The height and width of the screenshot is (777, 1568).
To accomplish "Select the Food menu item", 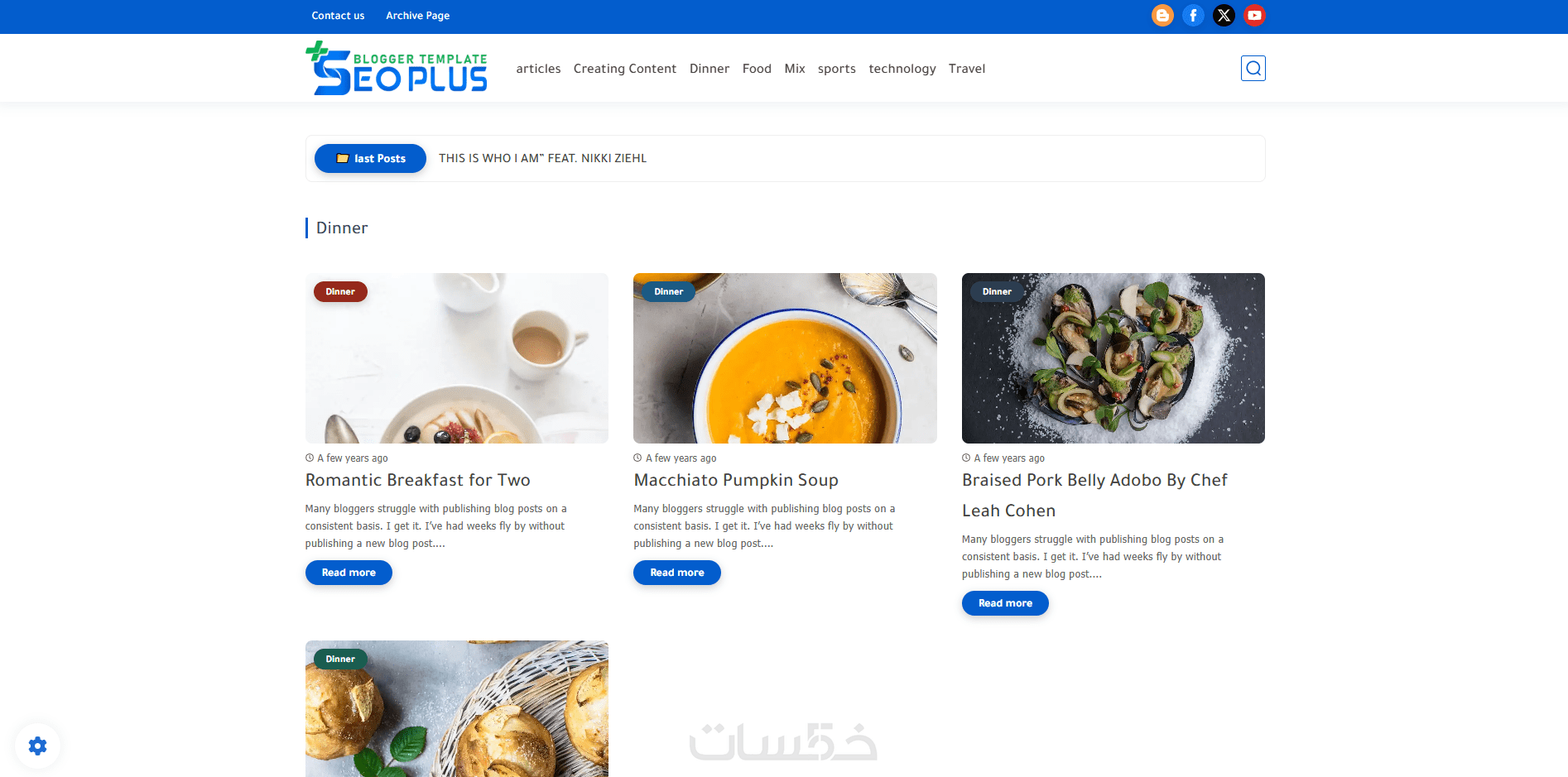I will [757, 69].
